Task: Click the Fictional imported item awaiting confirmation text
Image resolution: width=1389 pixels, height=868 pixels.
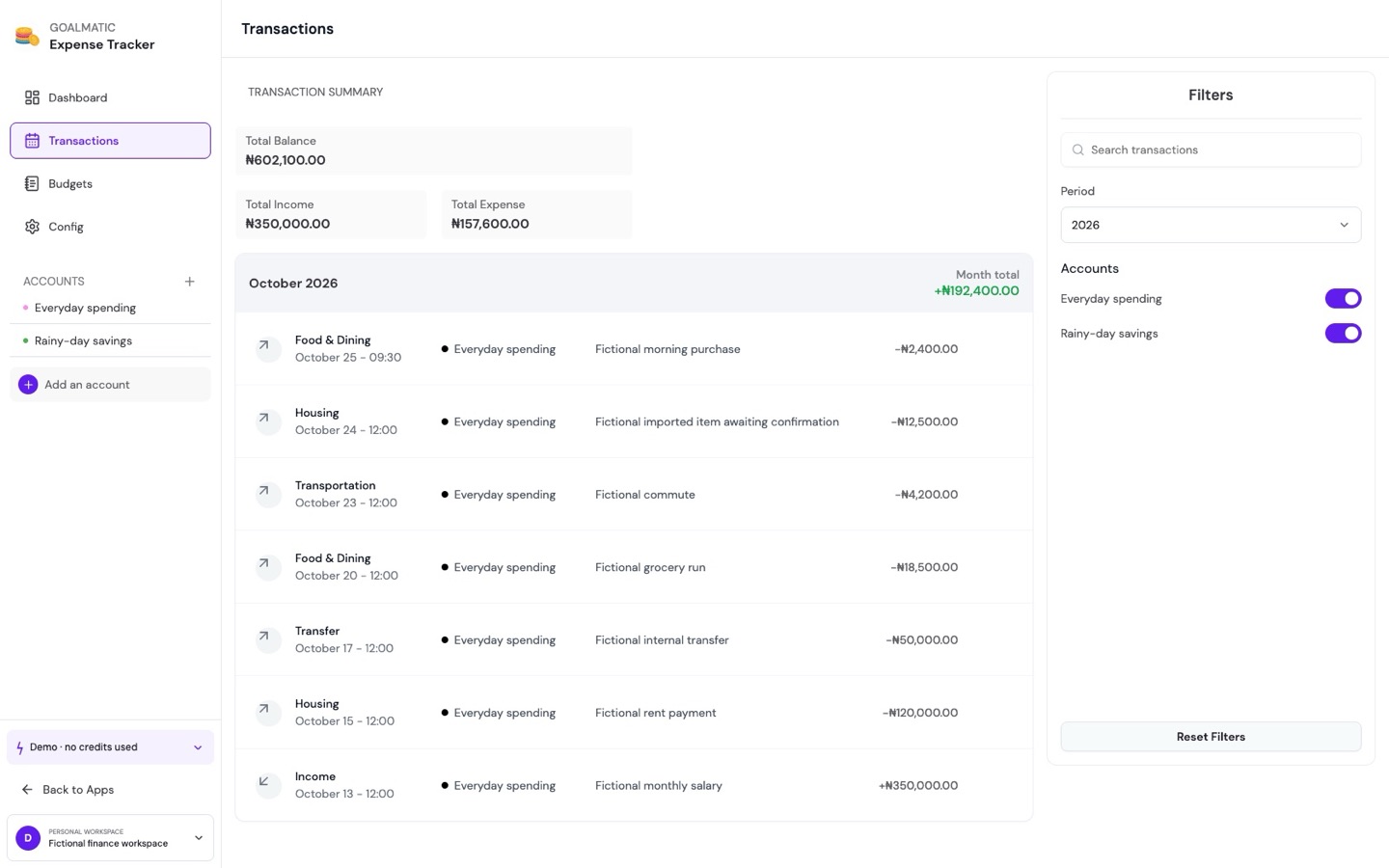Action: pyautogui.click(x=717, y=421)
